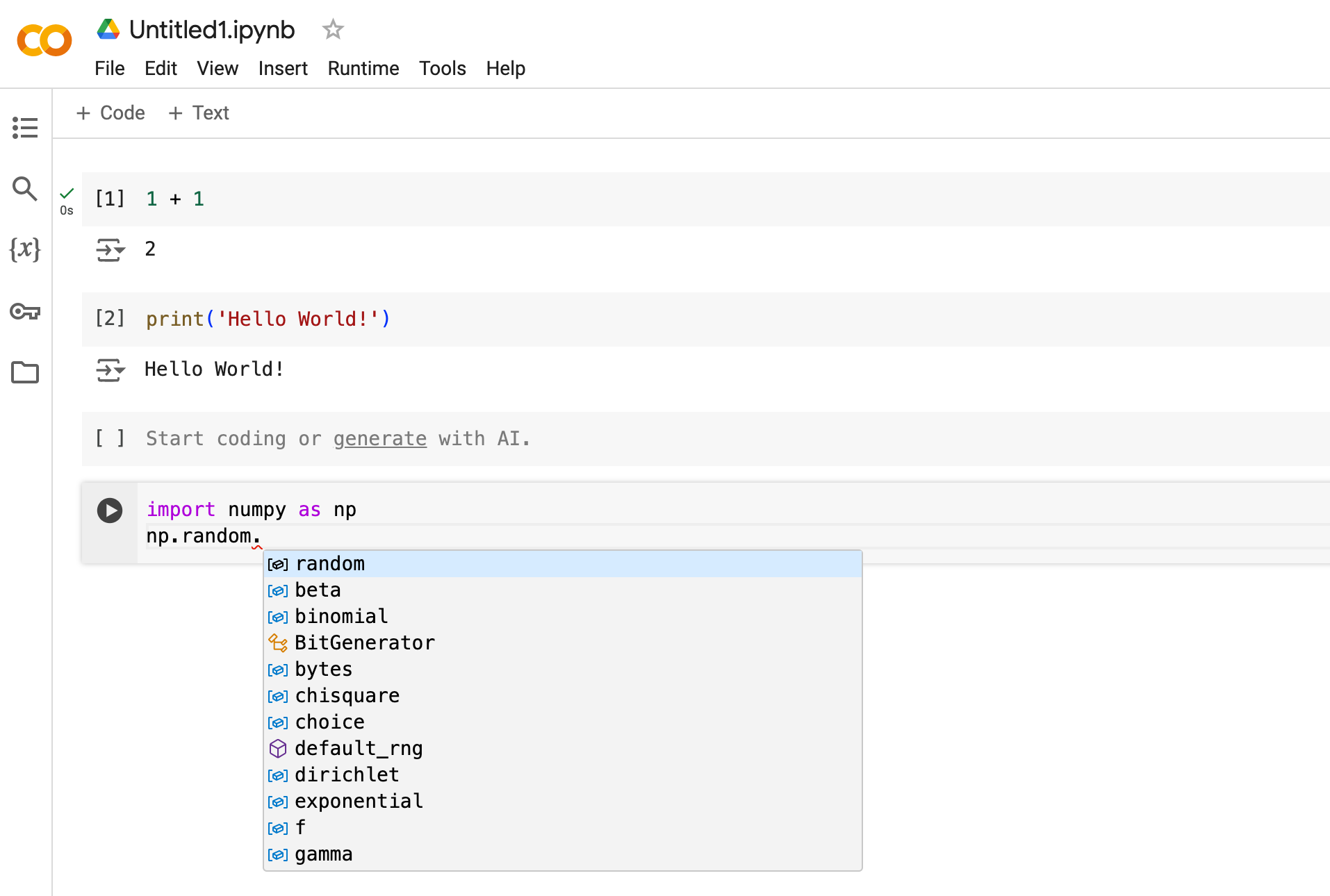
Task: Select the BitGenerator autocomplete suggestion
Action: [563, 643]
